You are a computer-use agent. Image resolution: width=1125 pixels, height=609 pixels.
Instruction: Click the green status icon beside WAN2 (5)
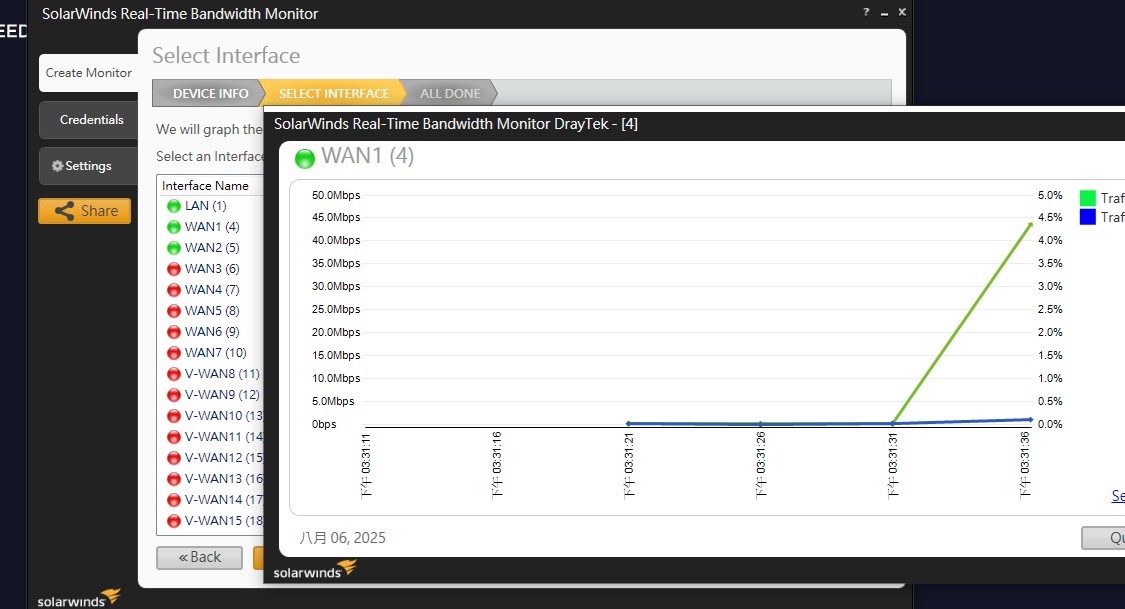tap(174, 248)
